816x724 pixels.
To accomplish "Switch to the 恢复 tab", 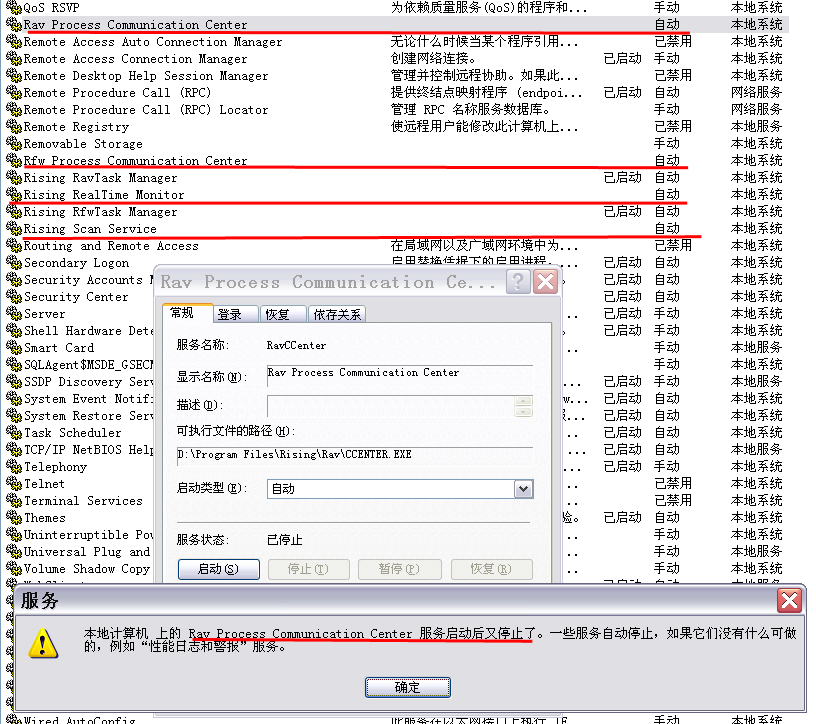I will click(x=283, y=314).
